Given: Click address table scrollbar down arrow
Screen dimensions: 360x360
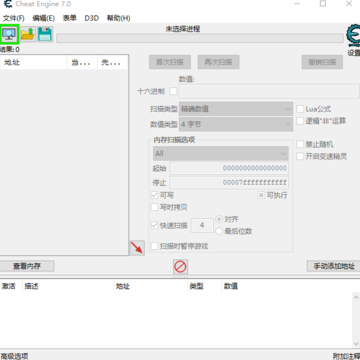Looking at the screenshot, I should (x=356, y=344).
